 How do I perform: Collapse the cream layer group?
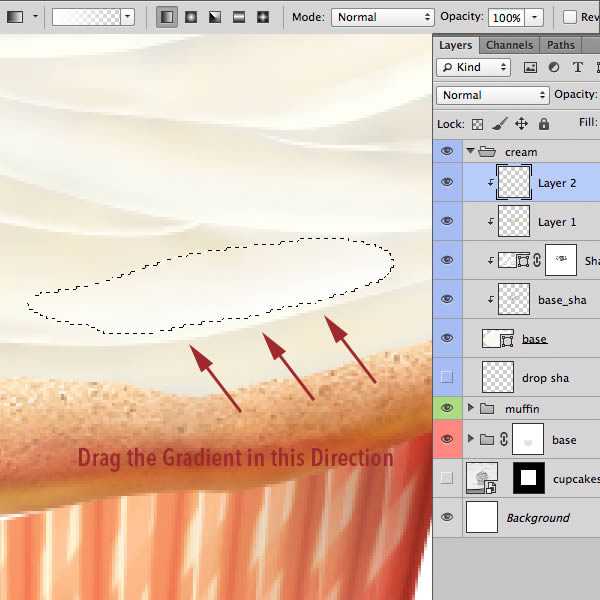(x=470, y=150)
